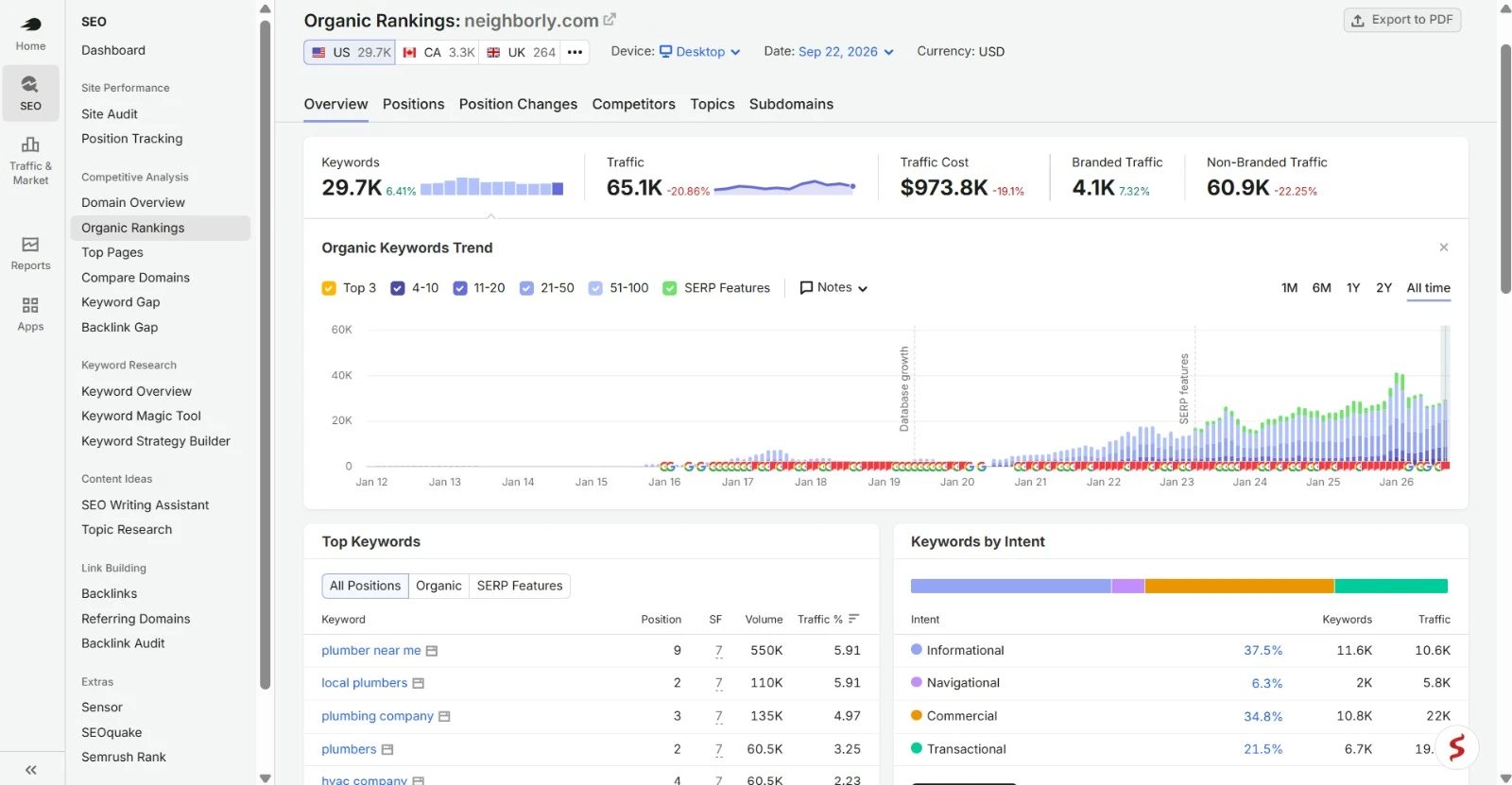Open external link icon next to neighborly.com
The height and width of the screenshot is (785, 1512).
(610, 19)
